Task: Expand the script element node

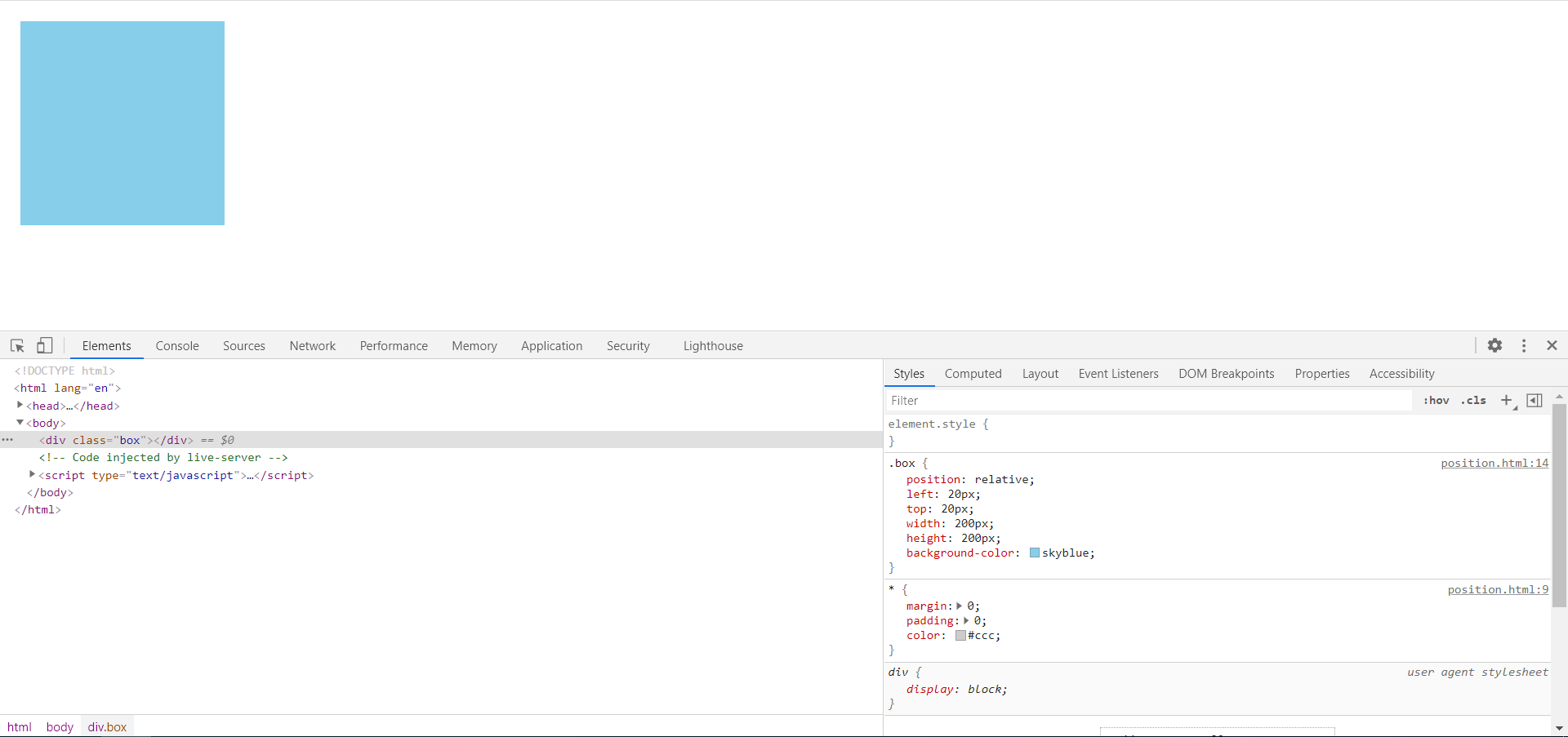Action: (x=32, y=474)
